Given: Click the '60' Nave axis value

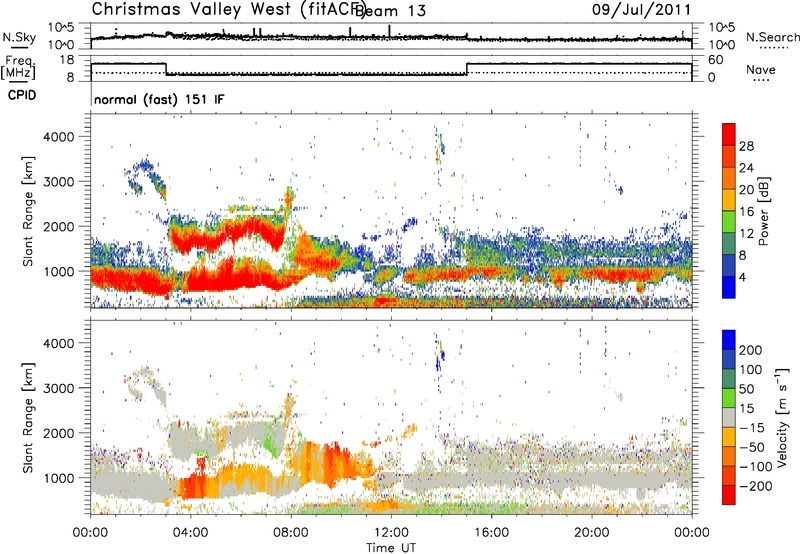Looking at the screenshot, I should point(715,60).
